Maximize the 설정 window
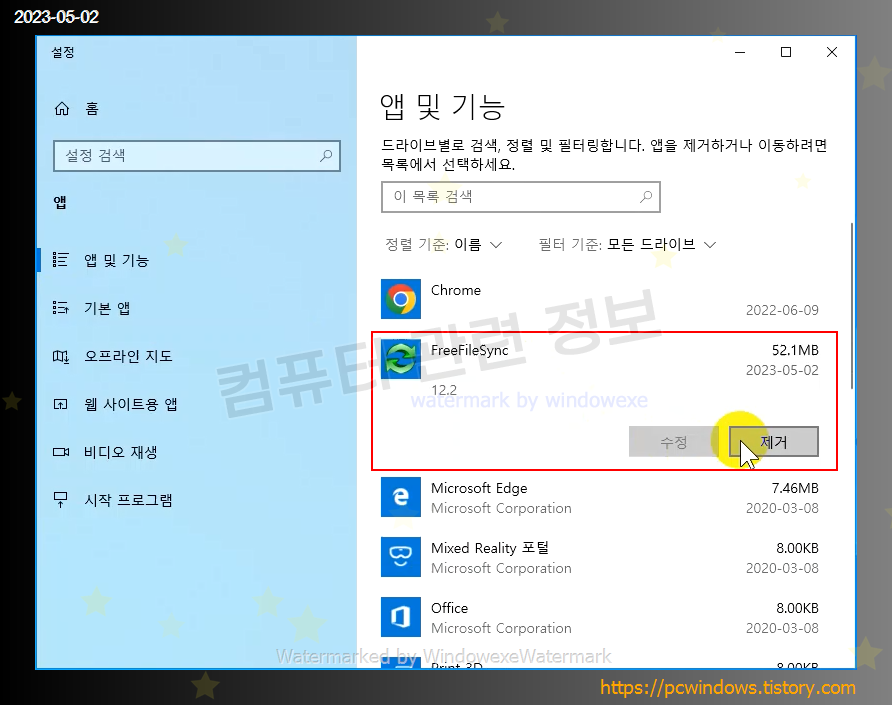Viewport: 892px width, 705px height. coord(786,52)
